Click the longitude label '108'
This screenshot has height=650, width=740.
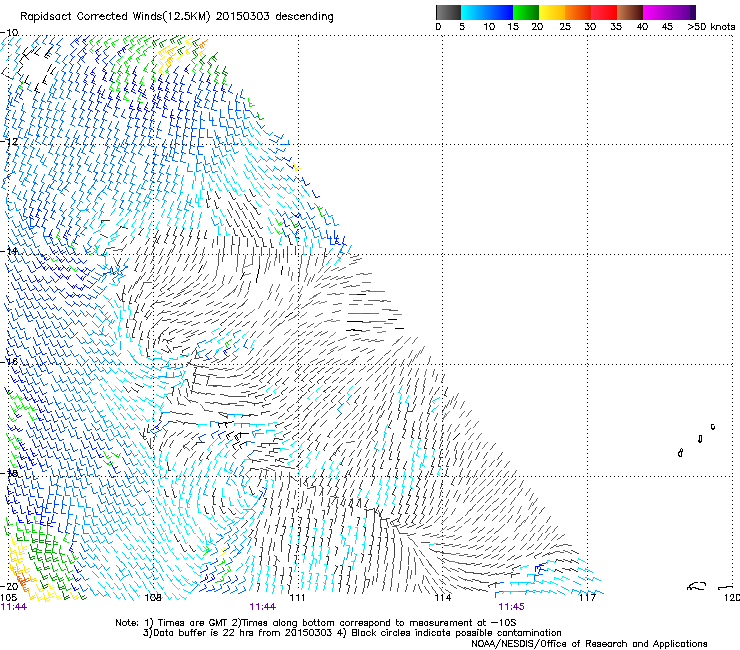[x=153, y=598]
